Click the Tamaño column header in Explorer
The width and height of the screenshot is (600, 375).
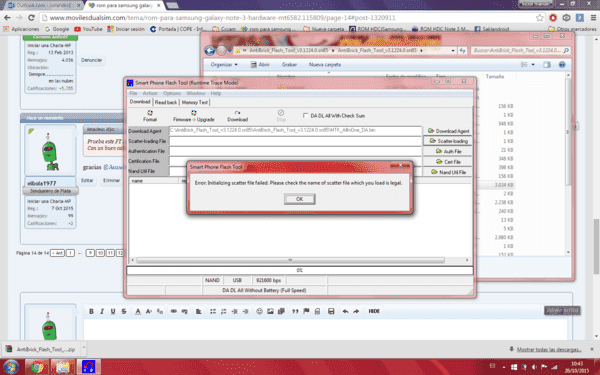pyautogui.click(x=495, y=77)
